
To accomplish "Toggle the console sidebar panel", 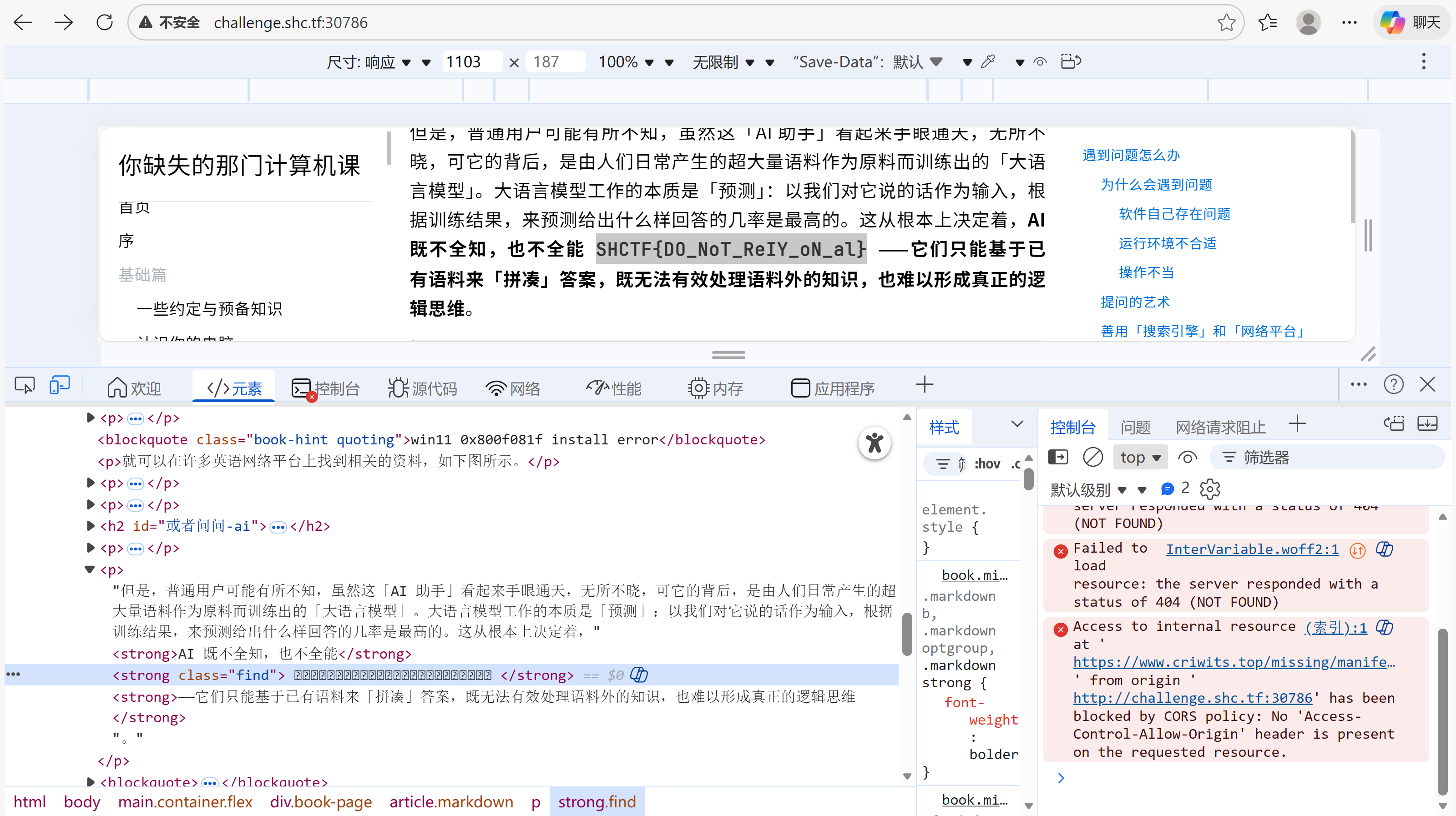I will pos(1057,457).
